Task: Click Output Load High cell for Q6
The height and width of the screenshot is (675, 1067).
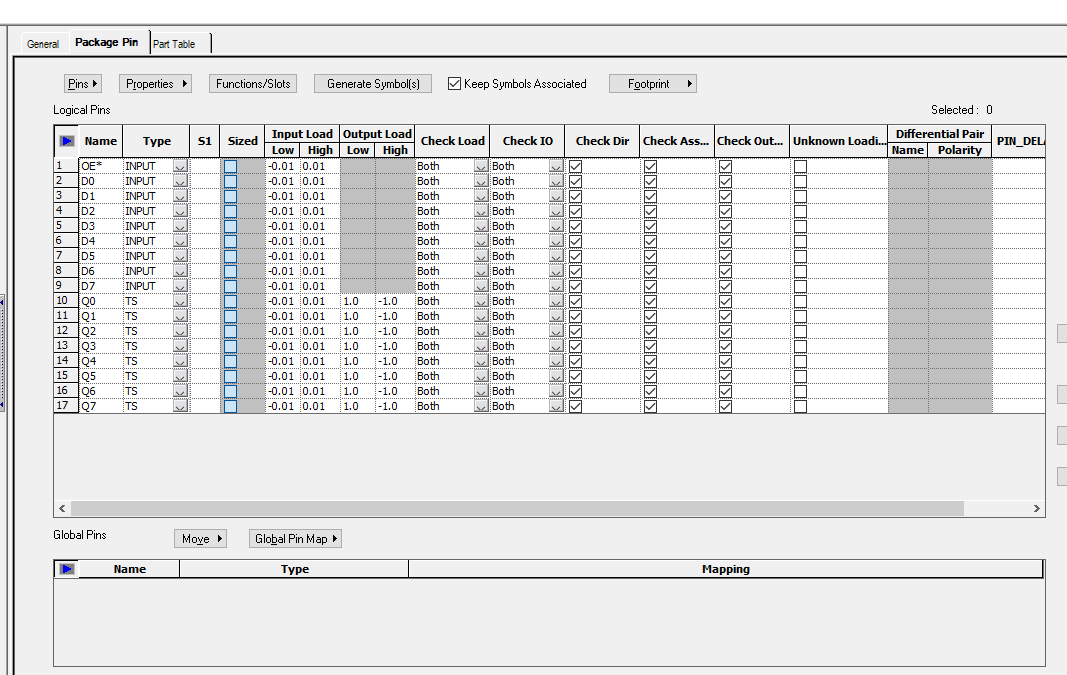Action: tap(395, 391)
